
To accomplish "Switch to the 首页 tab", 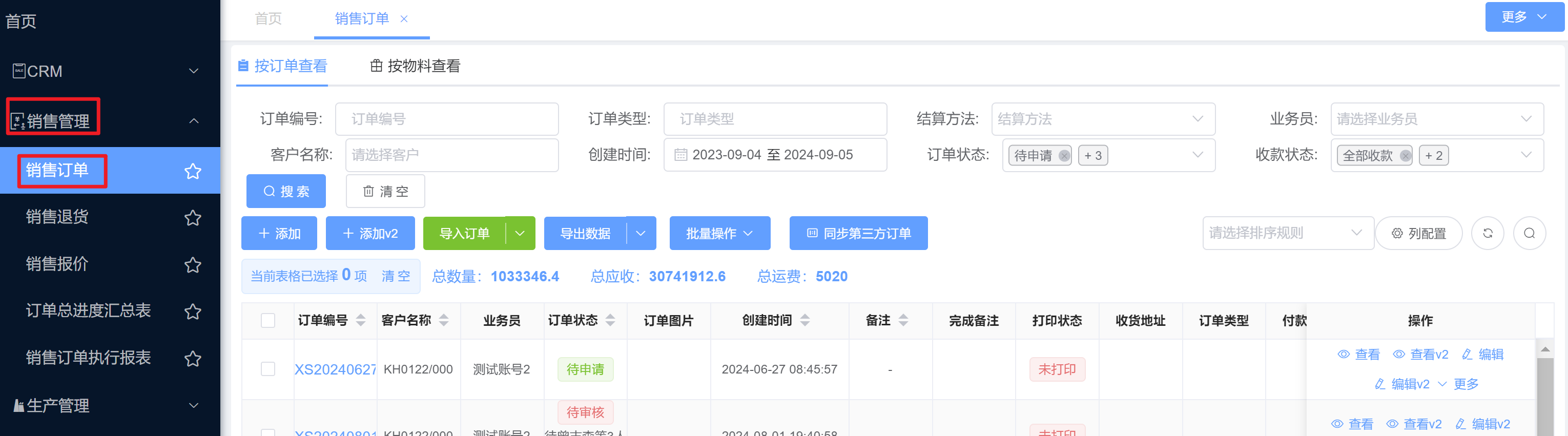I will [268, 19].
